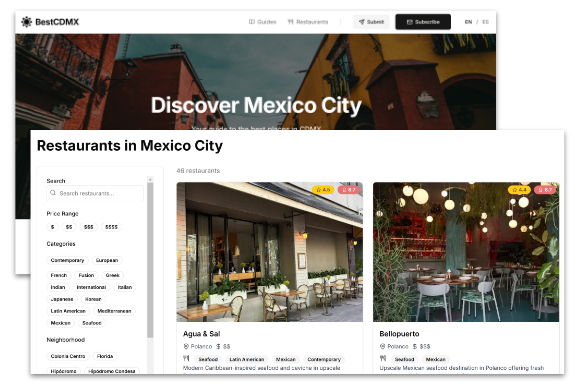Click the Mexican tag on Bellopuerto card

pyautogui.click(x=436, y=359)
